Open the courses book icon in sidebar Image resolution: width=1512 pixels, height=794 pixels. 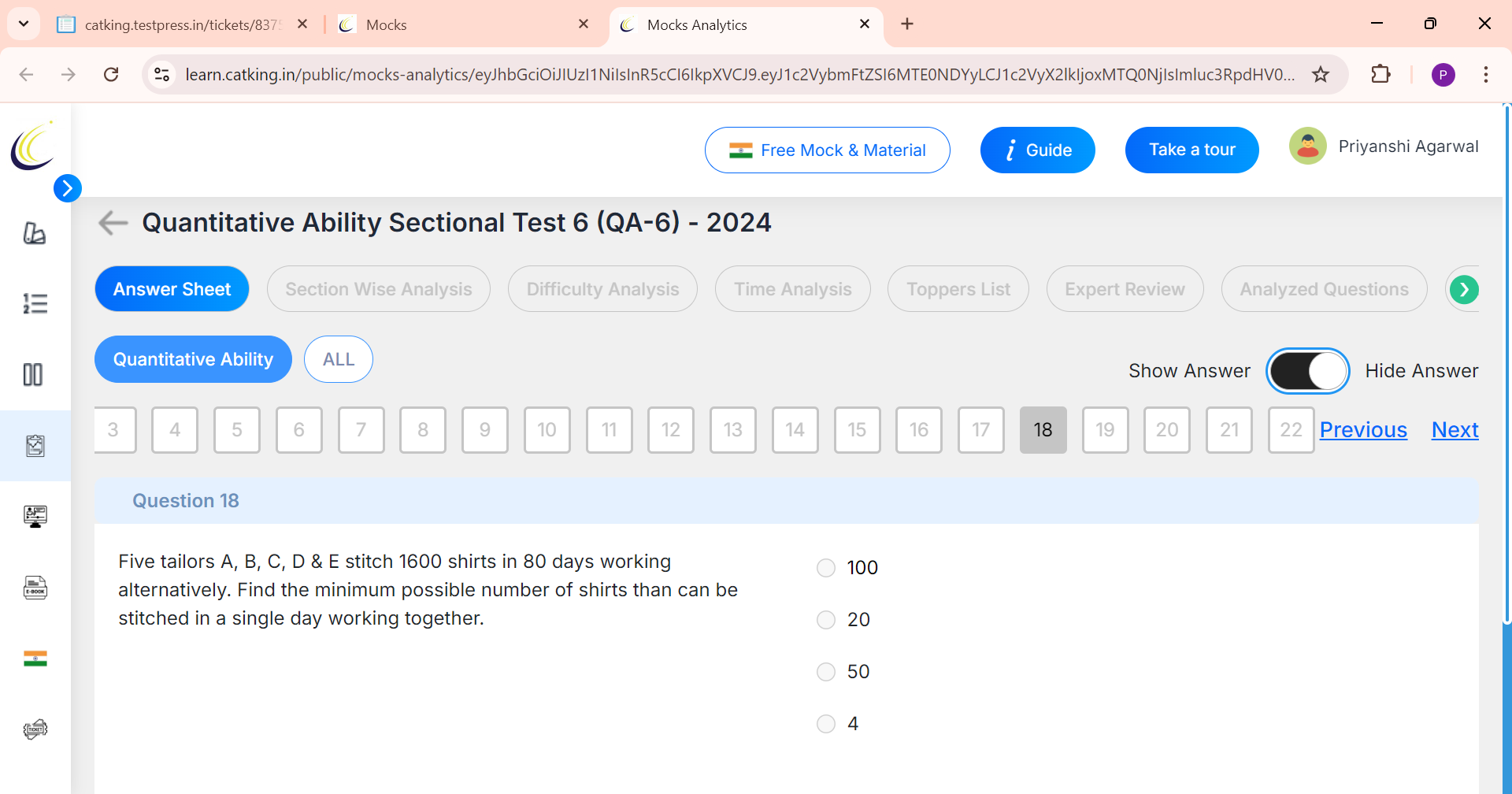(35, 233)
